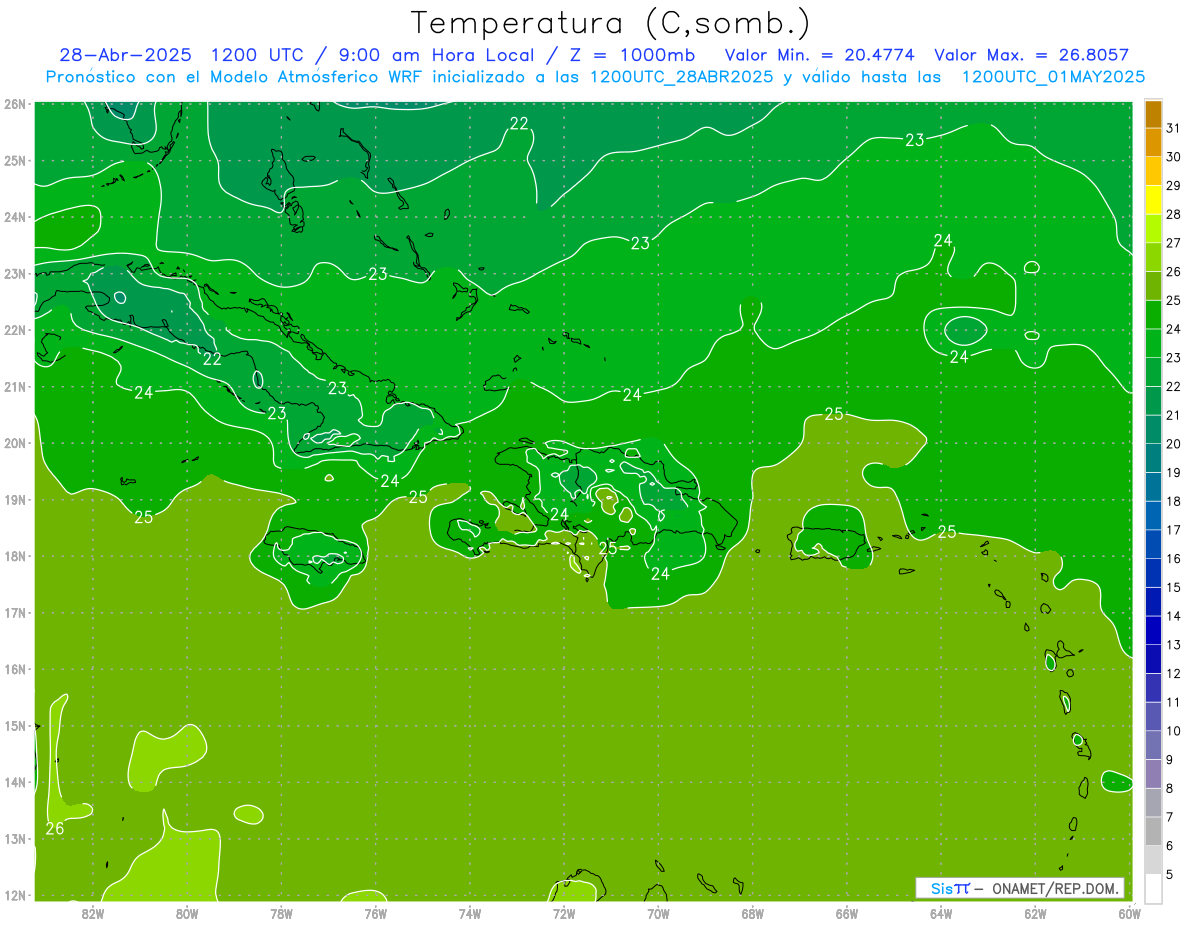This screenshot has height=927, width=1200.
Task: Click latitude axis label "18N"
Action: coord(14,556)
